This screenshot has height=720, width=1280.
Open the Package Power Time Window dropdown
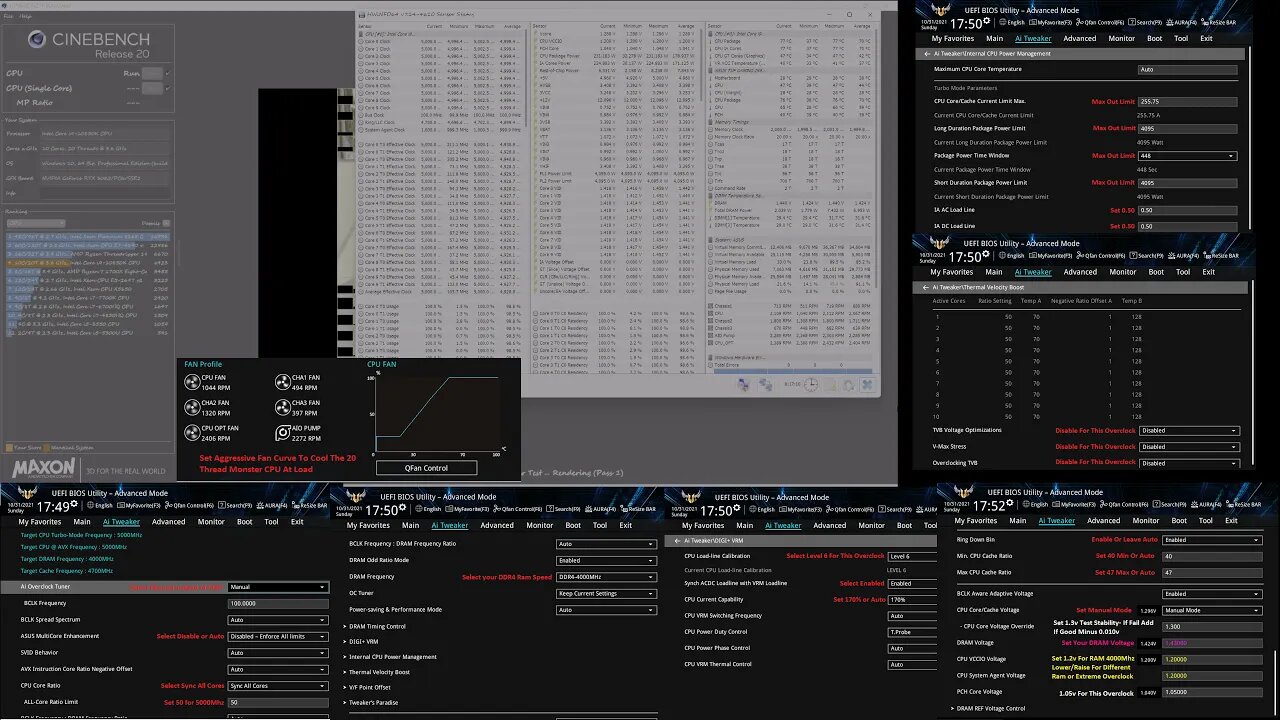pos(1188,156)
